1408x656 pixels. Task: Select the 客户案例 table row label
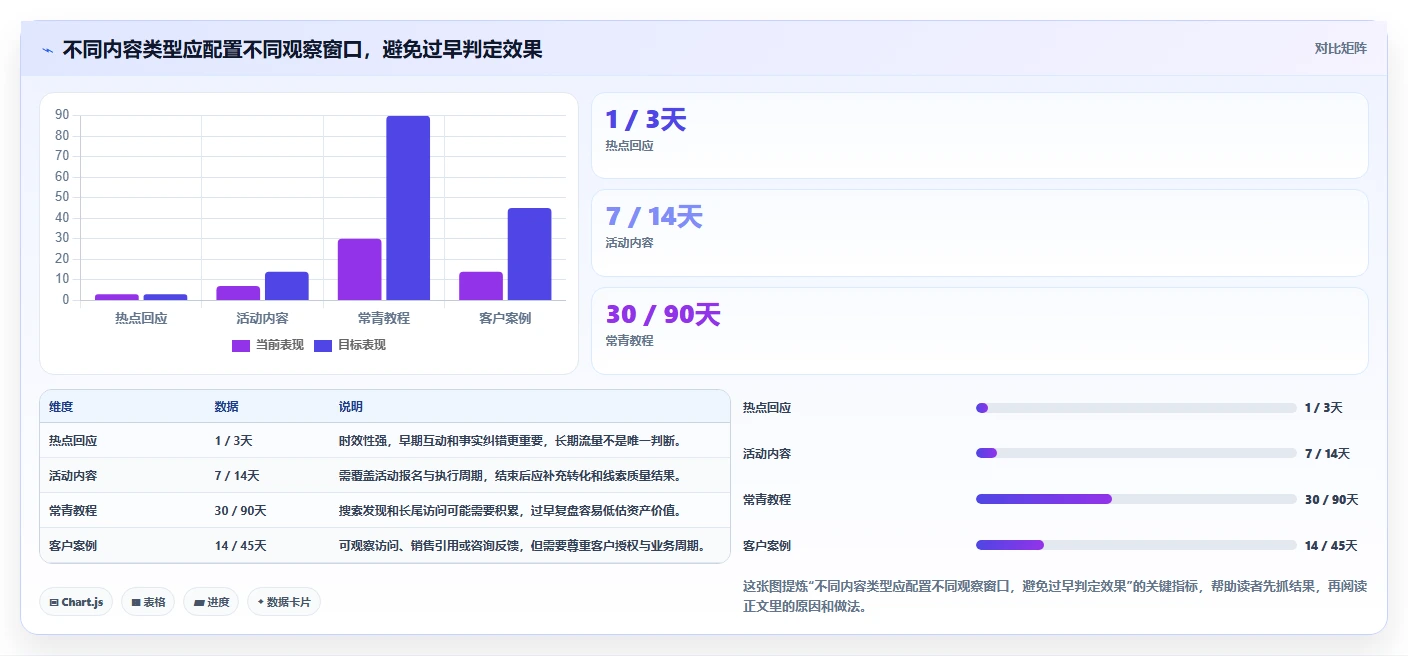coord(73,546)
